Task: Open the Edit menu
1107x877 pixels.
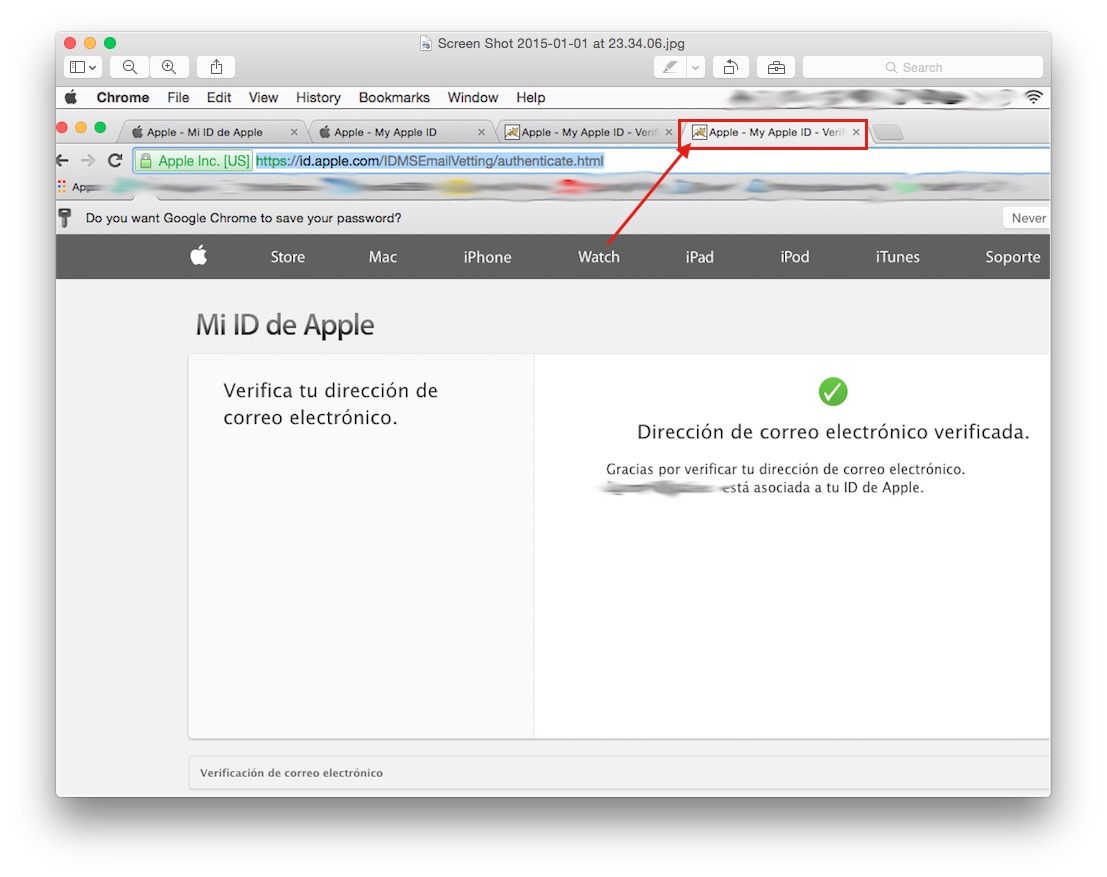Action: 219,97
